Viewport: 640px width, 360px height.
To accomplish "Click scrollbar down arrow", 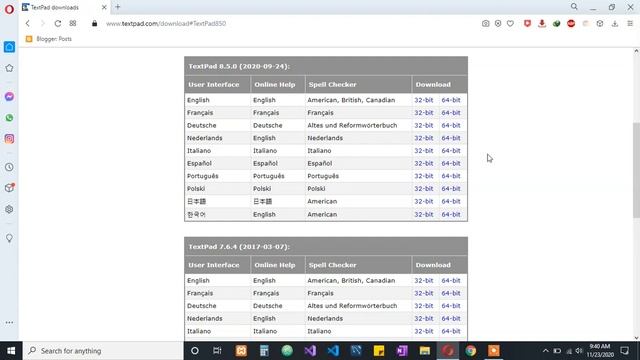I will tap(636, 338).
